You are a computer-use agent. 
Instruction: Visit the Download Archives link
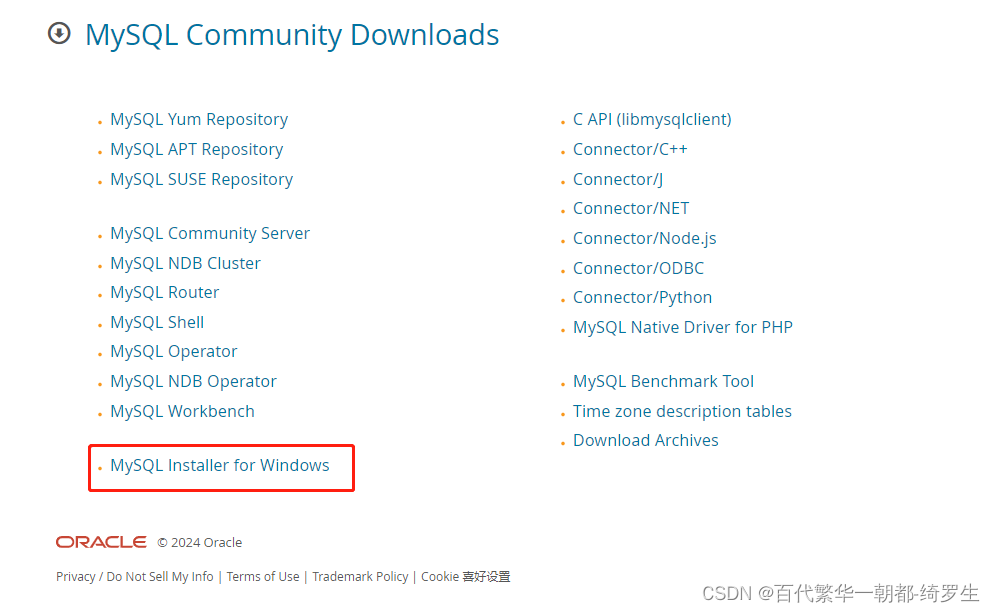point(645,440)
